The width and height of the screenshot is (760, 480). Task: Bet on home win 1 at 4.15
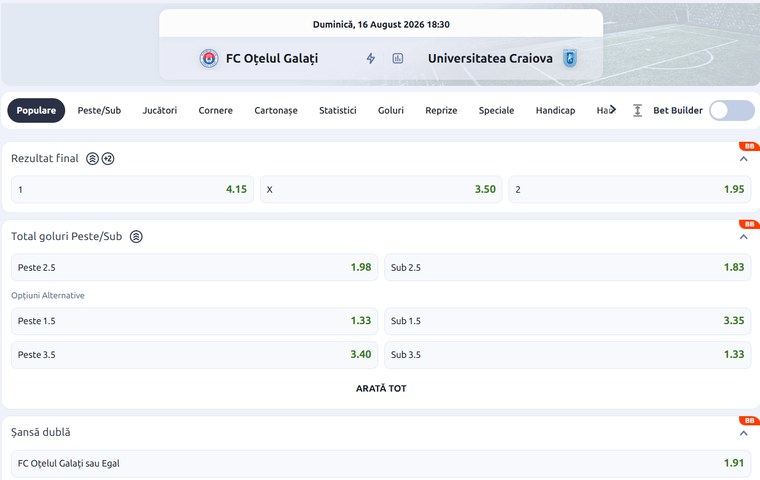(132, 190)
